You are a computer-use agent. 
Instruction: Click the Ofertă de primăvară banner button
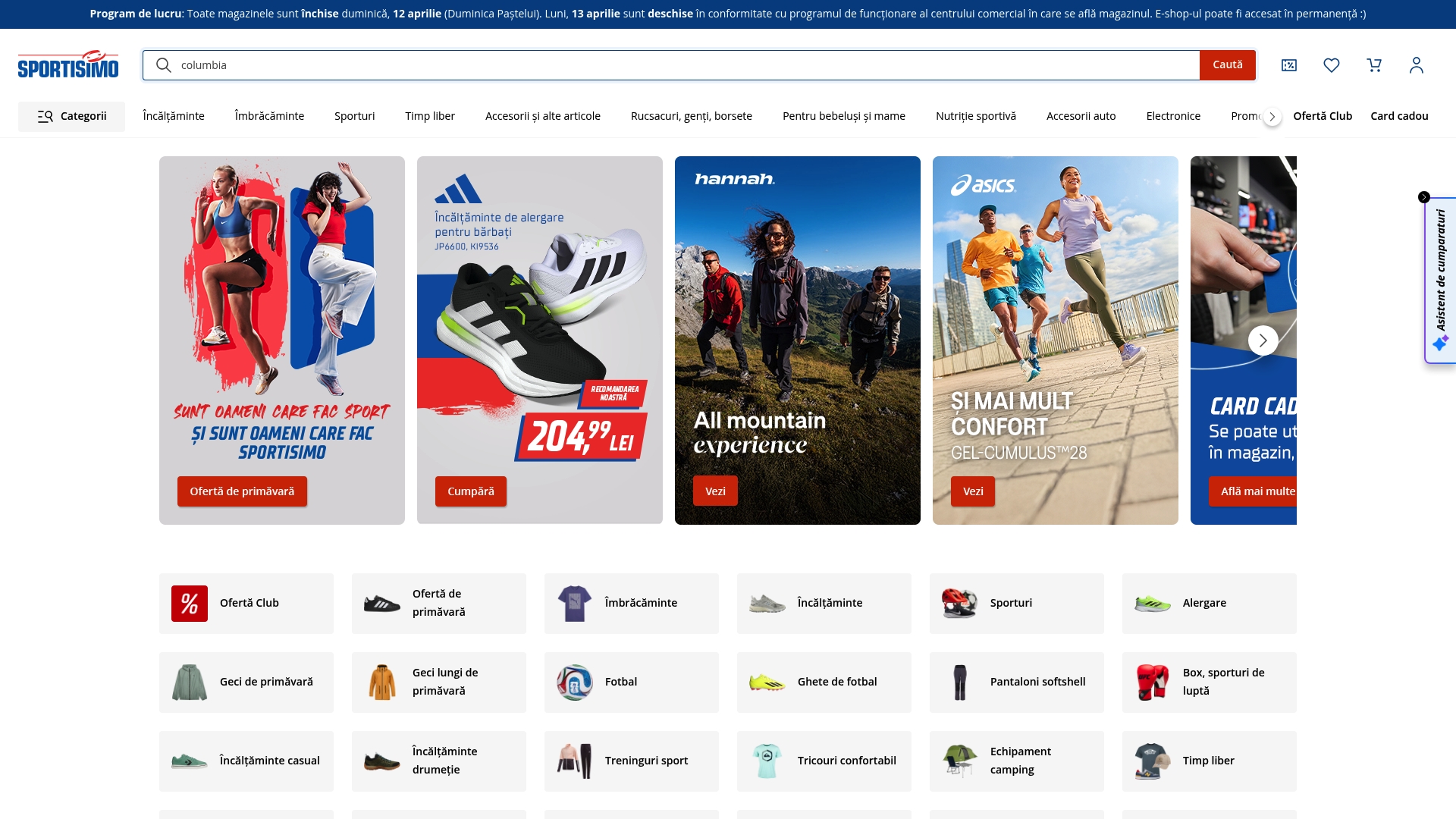(x=242, y=491)
